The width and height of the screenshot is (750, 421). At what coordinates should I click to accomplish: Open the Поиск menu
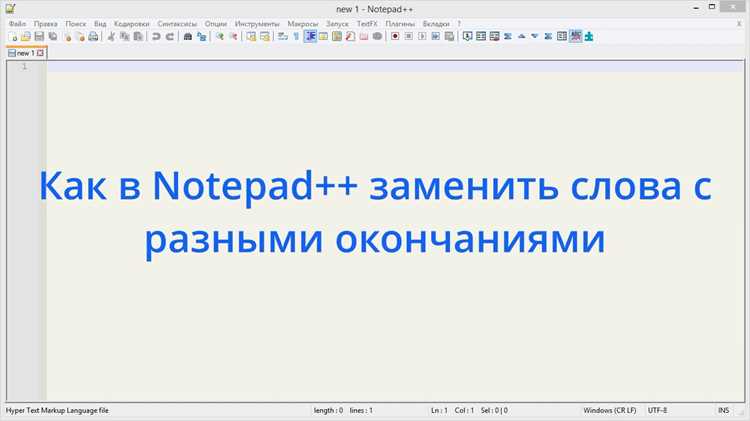(x=76, y=23)
